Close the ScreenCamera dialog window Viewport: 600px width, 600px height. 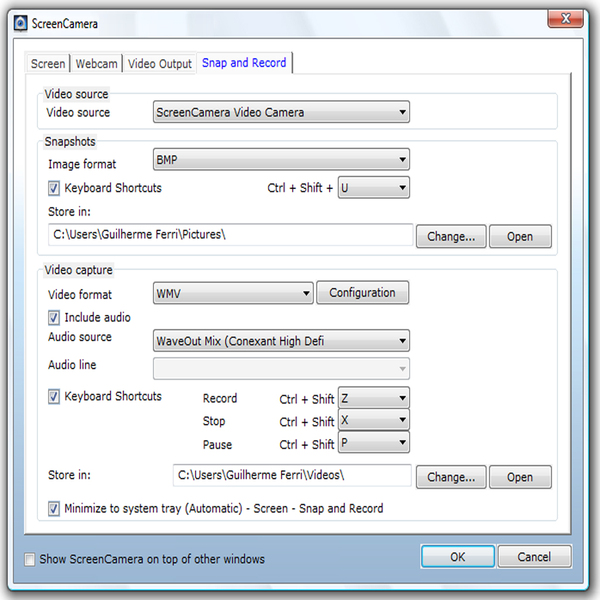point(565,19)
